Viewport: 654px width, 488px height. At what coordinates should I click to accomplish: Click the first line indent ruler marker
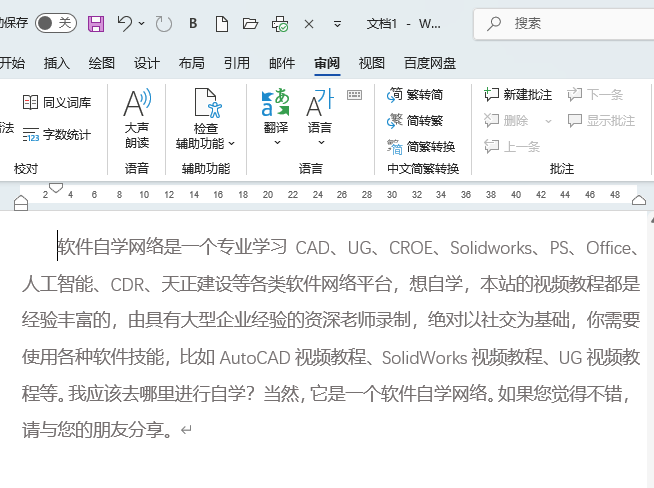pos(55,187)
